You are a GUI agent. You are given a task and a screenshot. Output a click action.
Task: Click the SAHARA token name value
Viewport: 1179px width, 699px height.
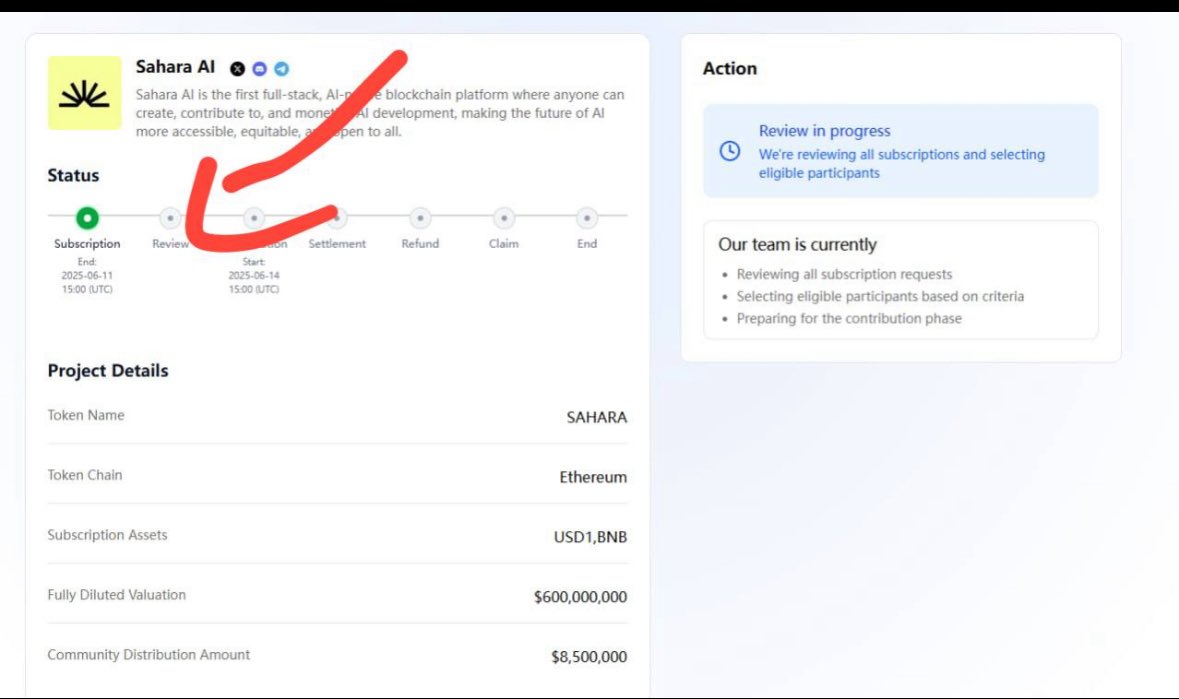point(596,417)
